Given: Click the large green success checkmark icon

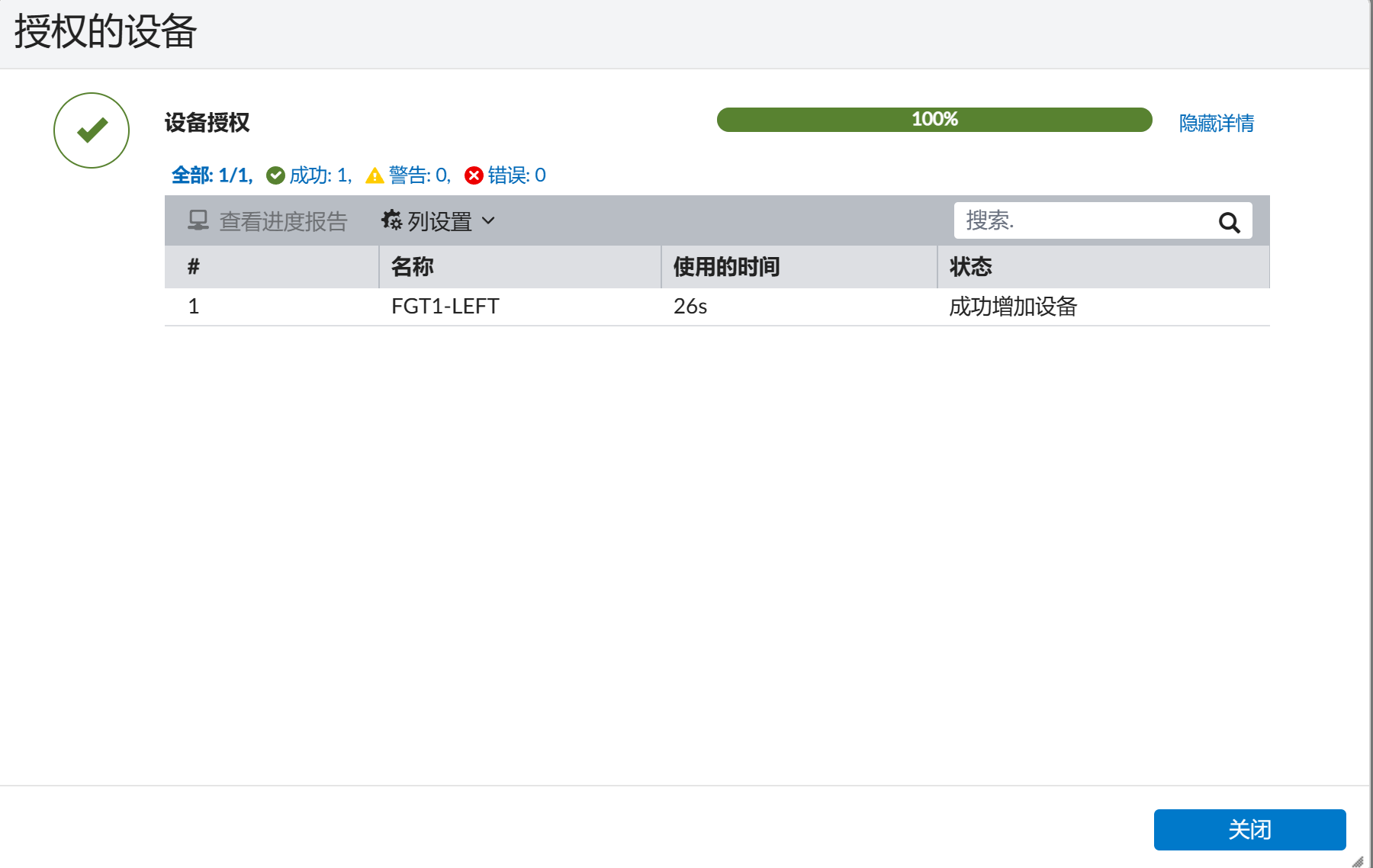Looking at the screenshot, I should [92, 130].
